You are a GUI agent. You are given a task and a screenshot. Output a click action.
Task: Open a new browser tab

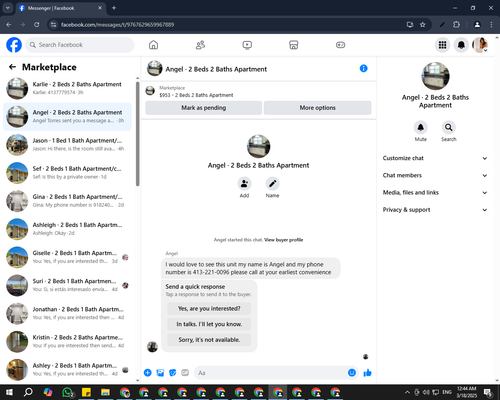(114, 8)
